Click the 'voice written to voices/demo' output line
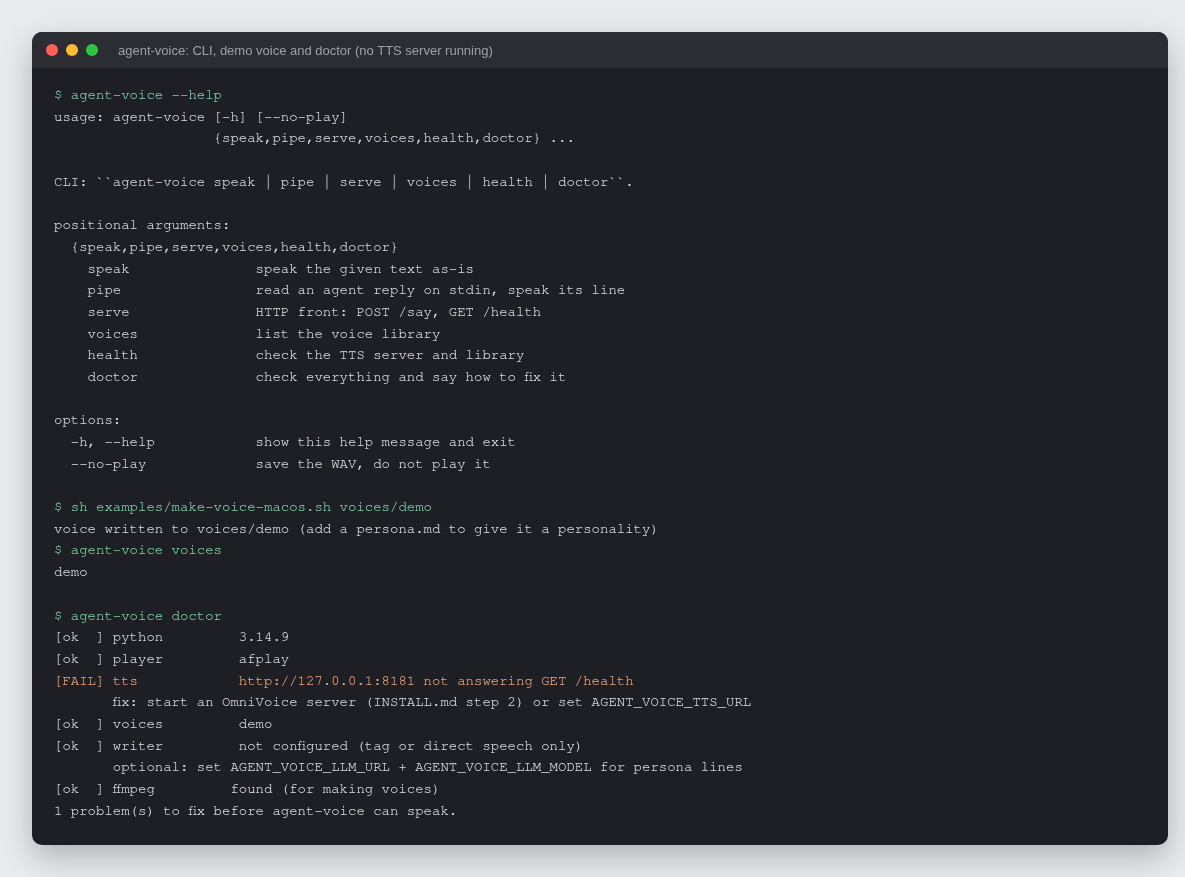The height and width of the screenshot is (877, 1185). 356,529
